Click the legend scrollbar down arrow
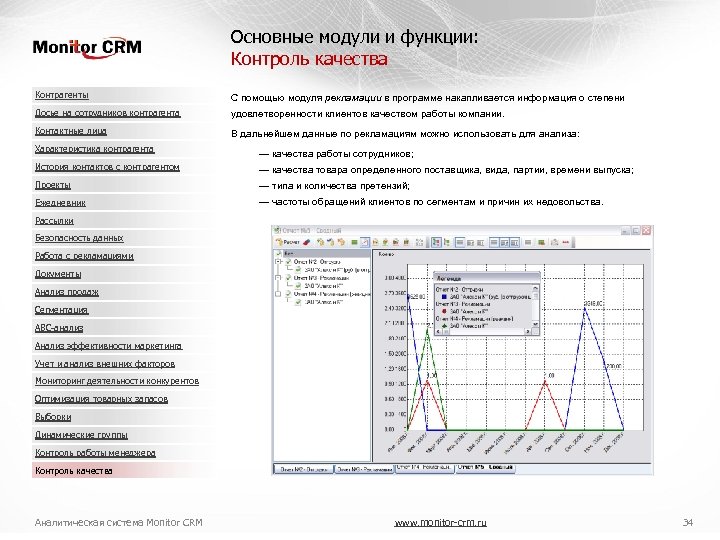 [535, 324]
